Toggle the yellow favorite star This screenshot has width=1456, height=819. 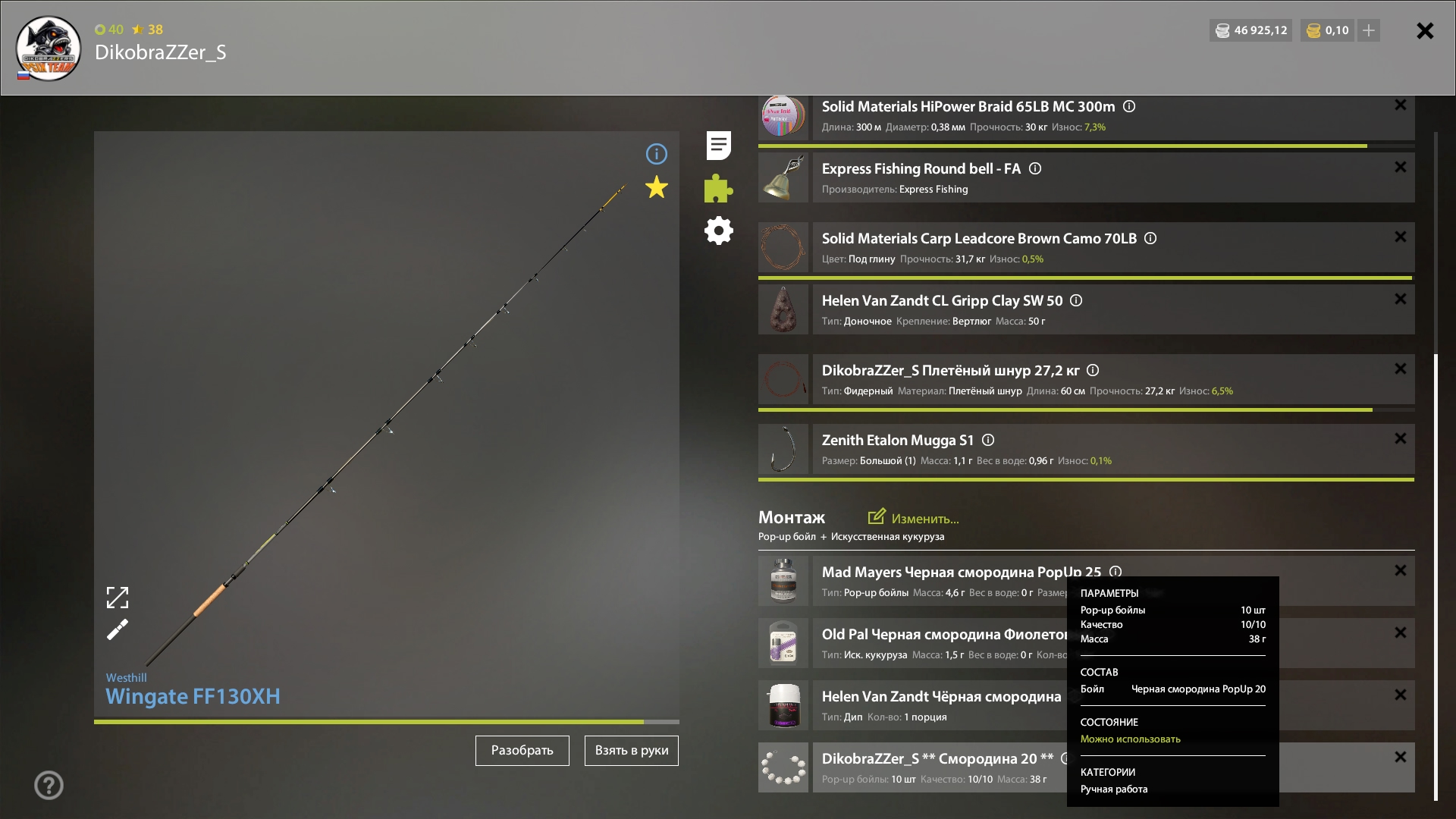tap(656, 187)
